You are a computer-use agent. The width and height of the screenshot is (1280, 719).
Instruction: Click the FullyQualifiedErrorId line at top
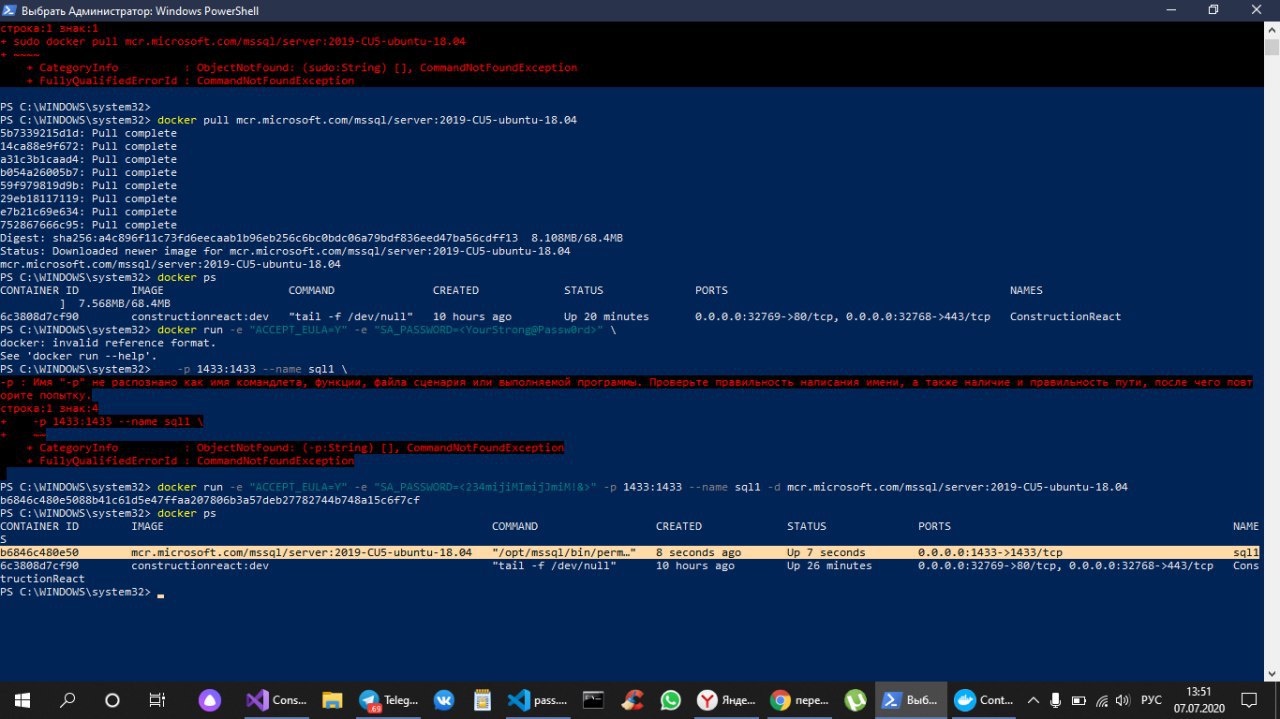pyautogui.click(x=190, y=81)
